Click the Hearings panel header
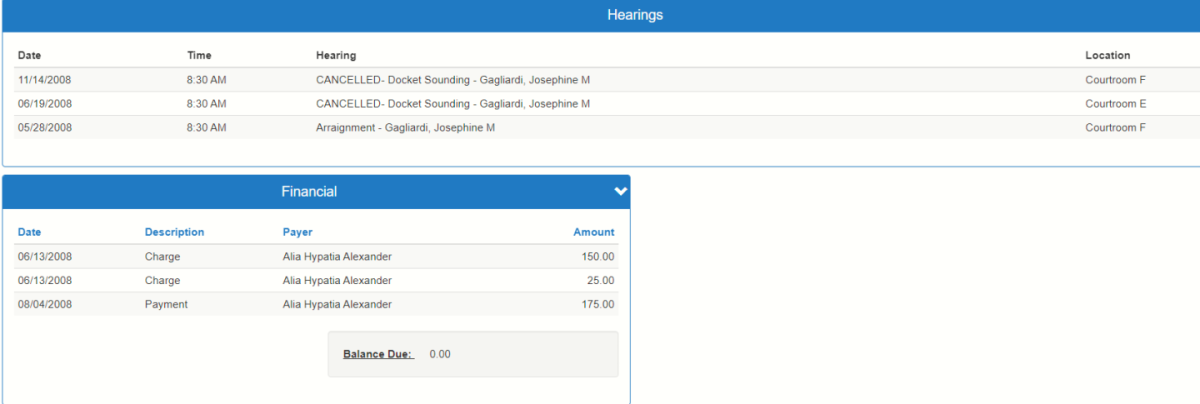 (635, 15)
